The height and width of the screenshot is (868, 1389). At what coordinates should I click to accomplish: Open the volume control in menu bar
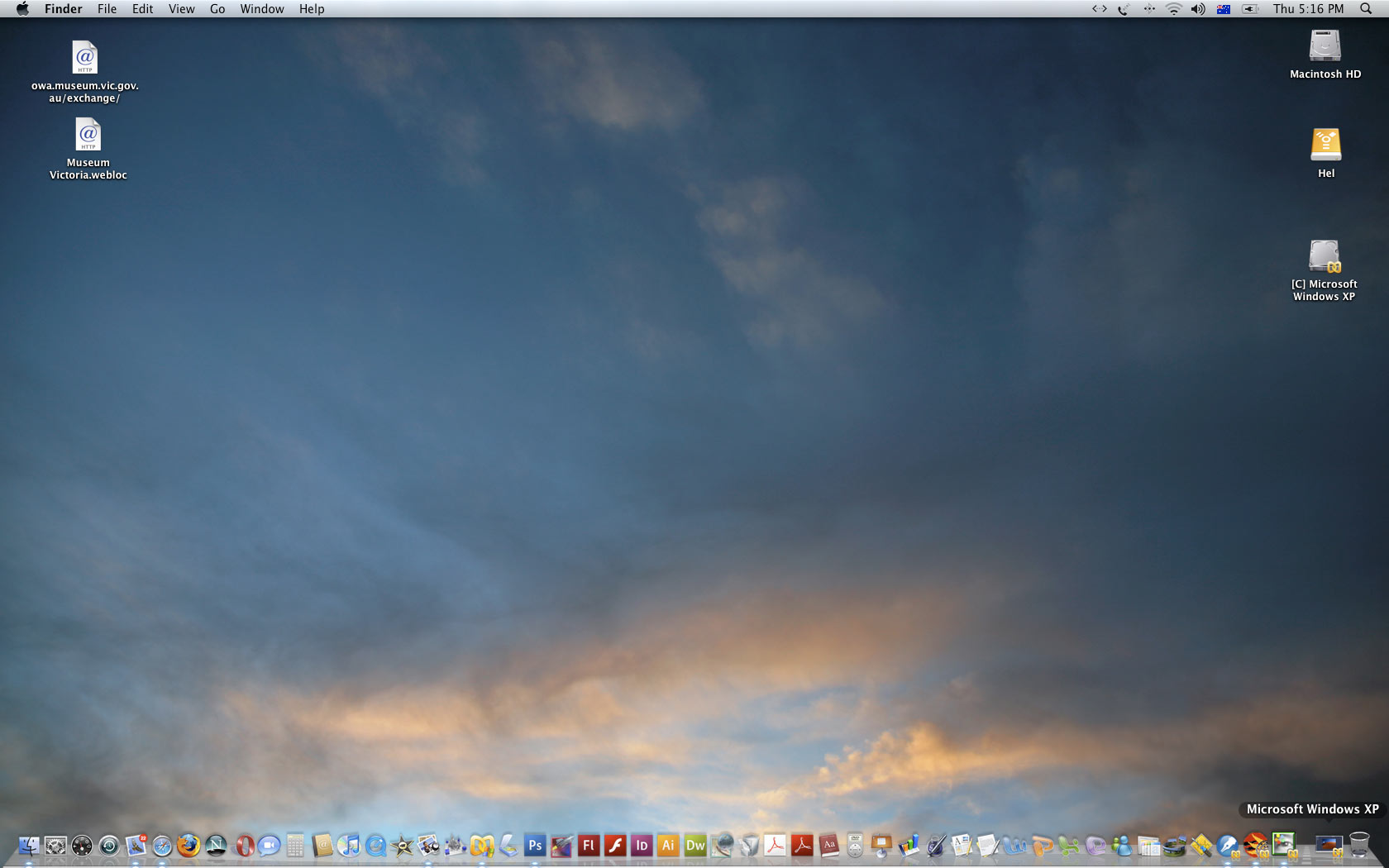tap(1197, 9)
